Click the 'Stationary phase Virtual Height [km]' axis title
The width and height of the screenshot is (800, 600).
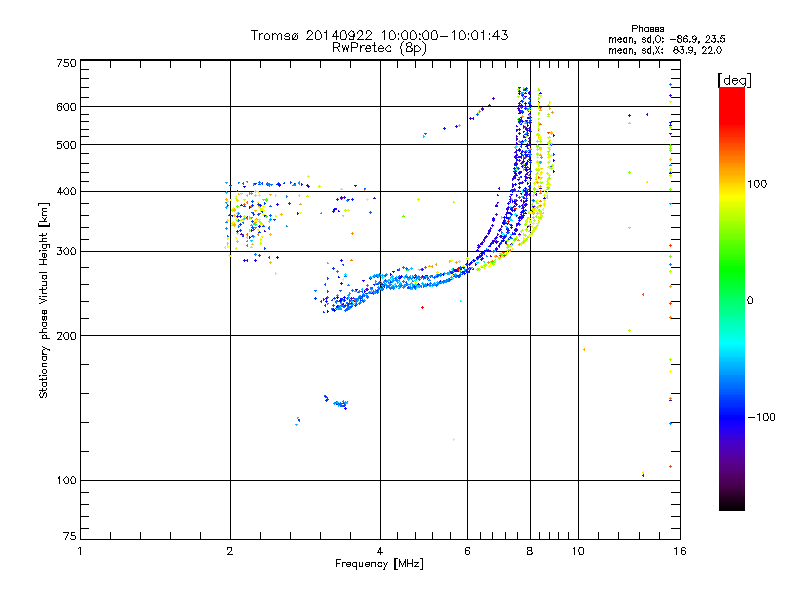tap(44, 300)
